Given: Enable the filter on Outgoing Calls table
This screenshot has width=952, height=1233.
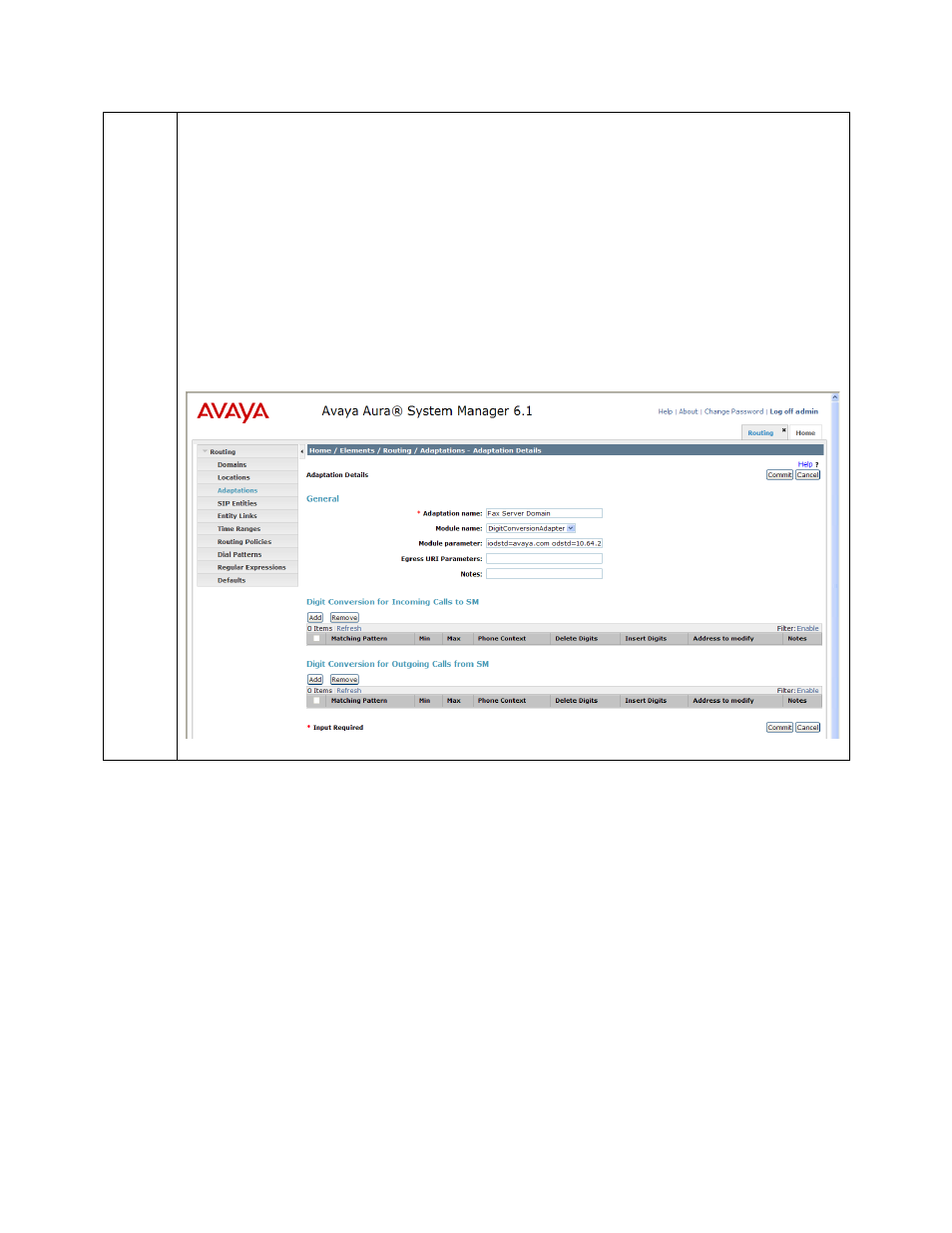Looking at the screenshot, I should click(807, 691).
